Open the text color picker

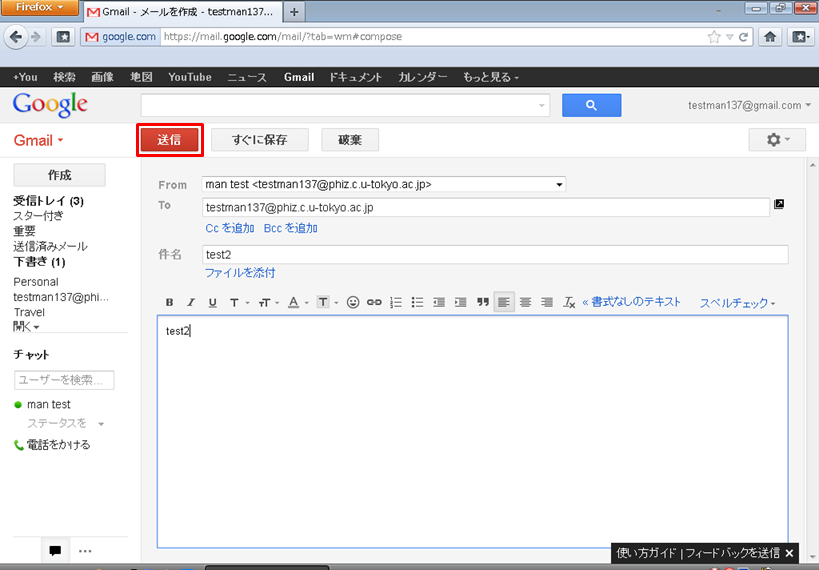(x=298, y=302)
